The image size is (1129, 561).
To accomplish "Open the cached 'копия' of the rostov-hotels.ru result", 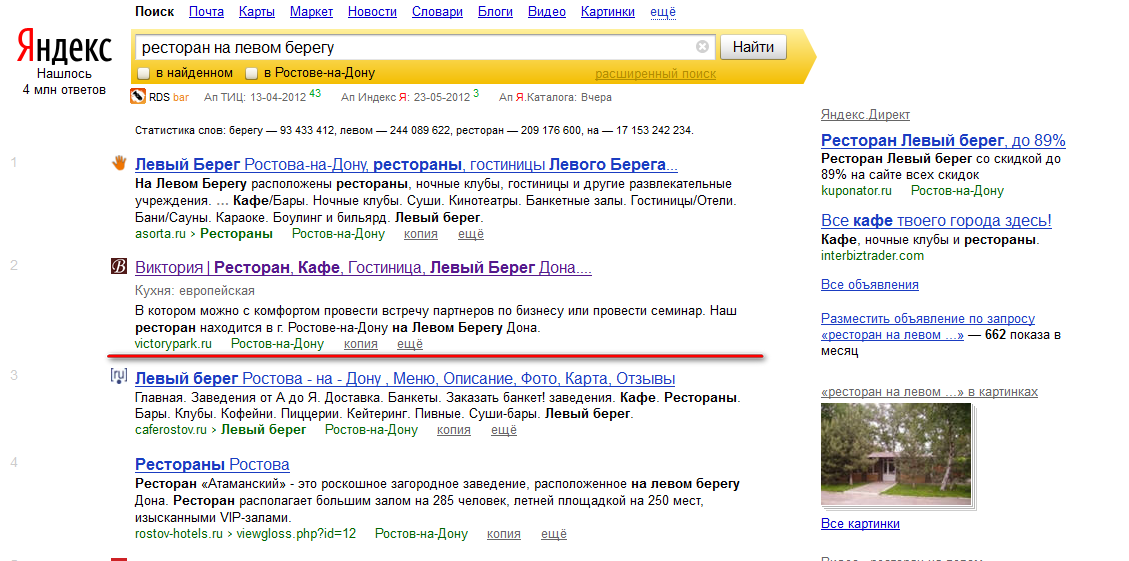I will 503,534.
